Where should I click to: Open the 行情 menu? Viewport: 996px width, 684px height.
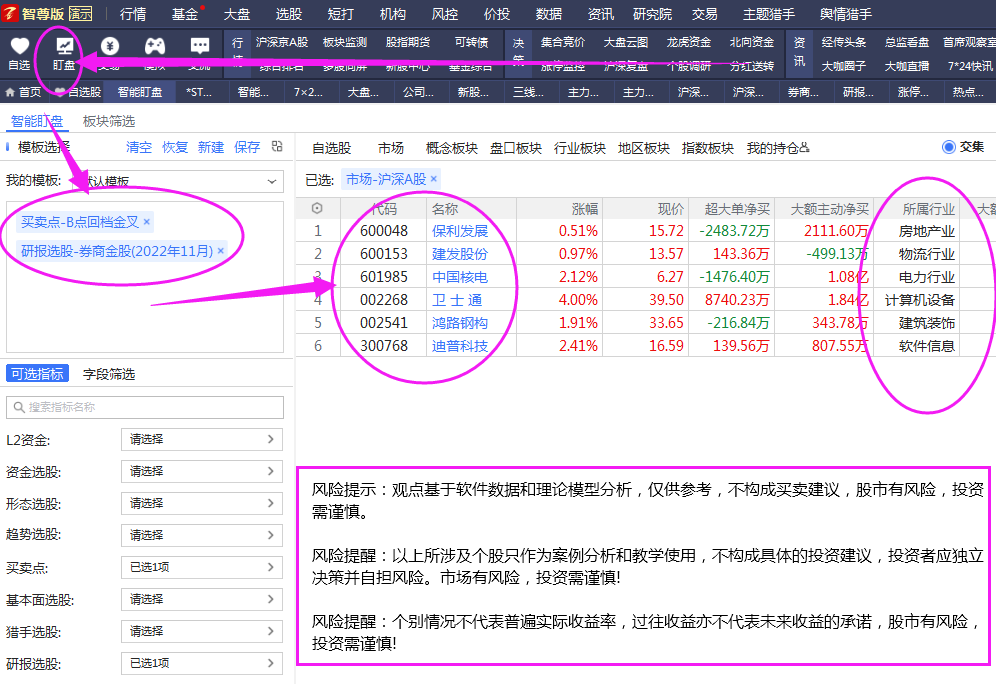pos(133,14)
